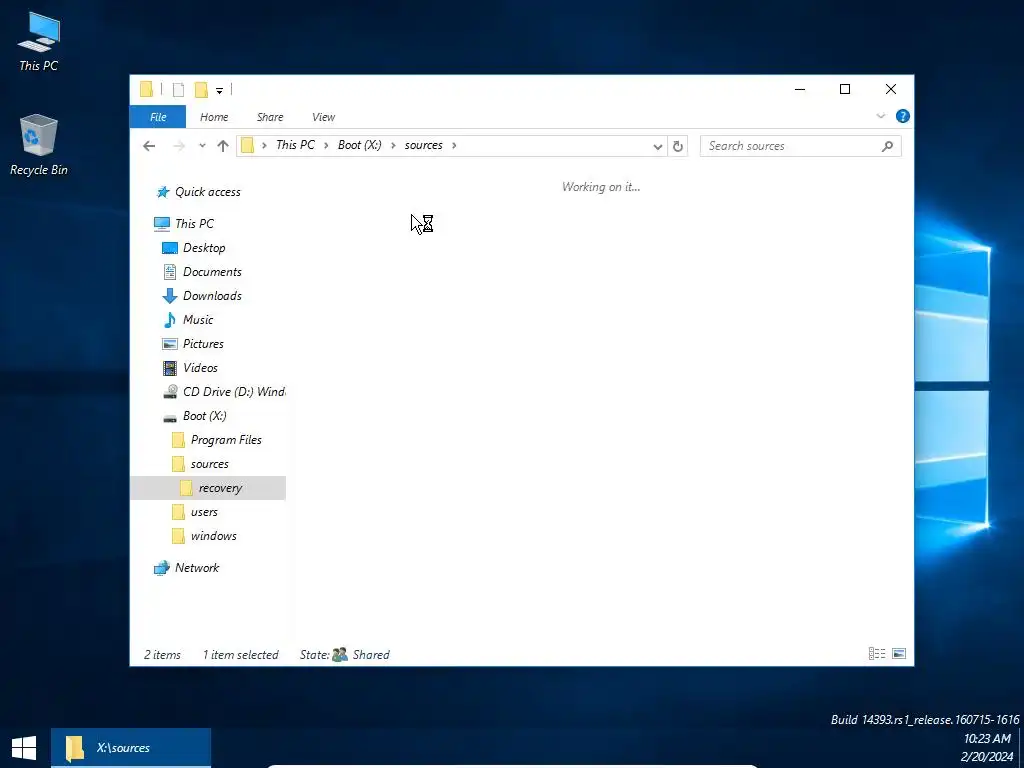
Task: Select sources folder in the tree
Action: pos(210,464)
